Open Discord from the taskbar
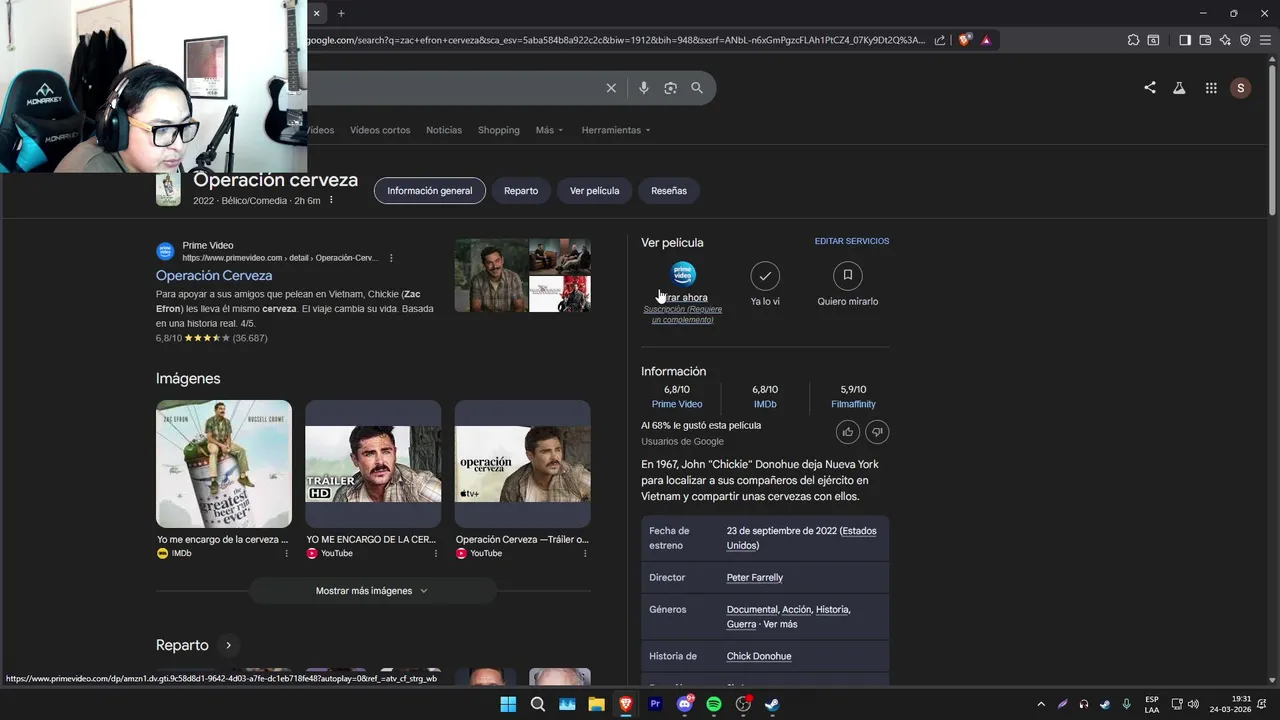Image resolution: width=1280 pixels, height=720 pixels. 685,704
